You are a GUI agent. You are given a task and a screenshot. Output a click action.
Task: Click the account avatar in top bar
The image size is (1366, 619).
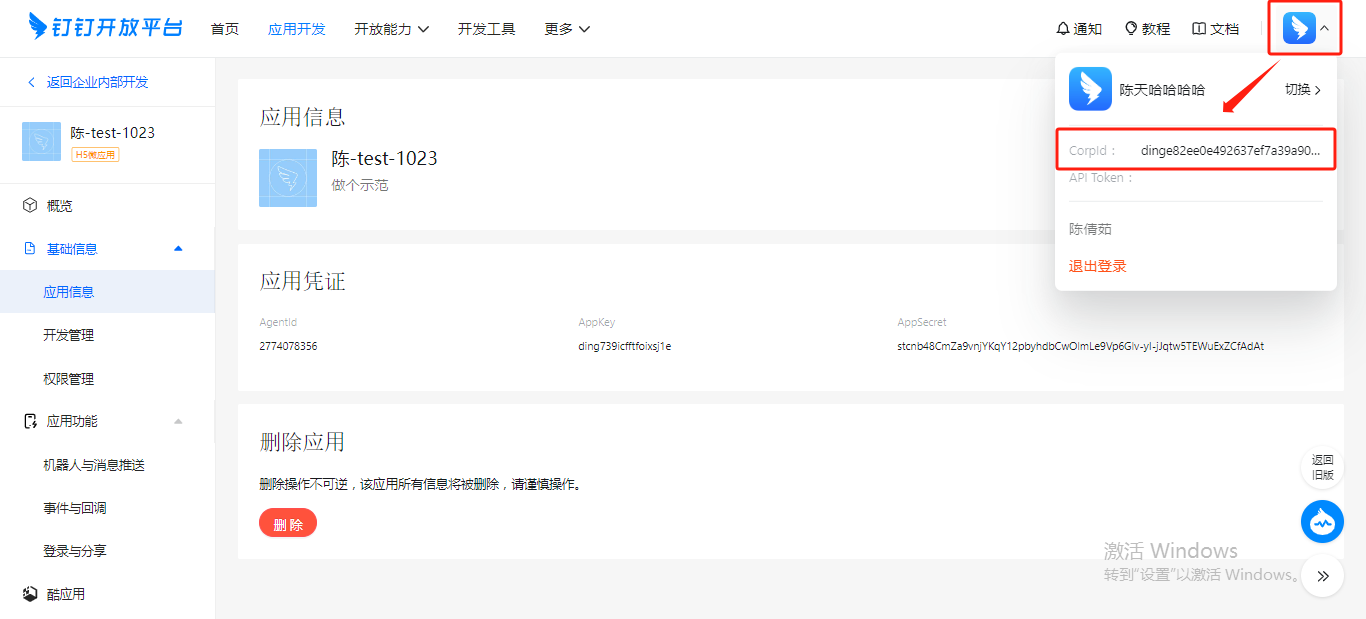click(1299, 28)
